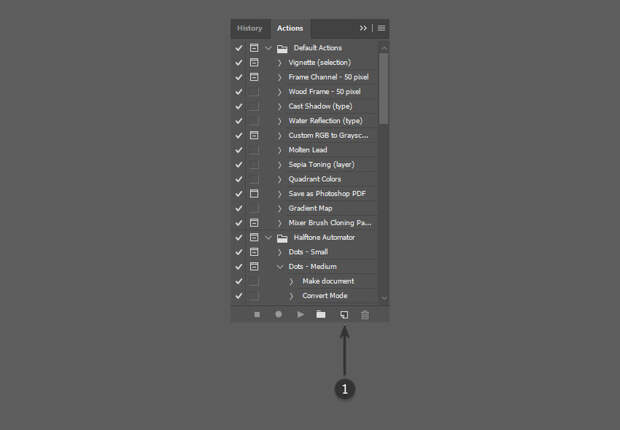Screen dimensions: 620x430
Task: Uncheck the Gradient Map action
Action: click(x=238, y=208)
